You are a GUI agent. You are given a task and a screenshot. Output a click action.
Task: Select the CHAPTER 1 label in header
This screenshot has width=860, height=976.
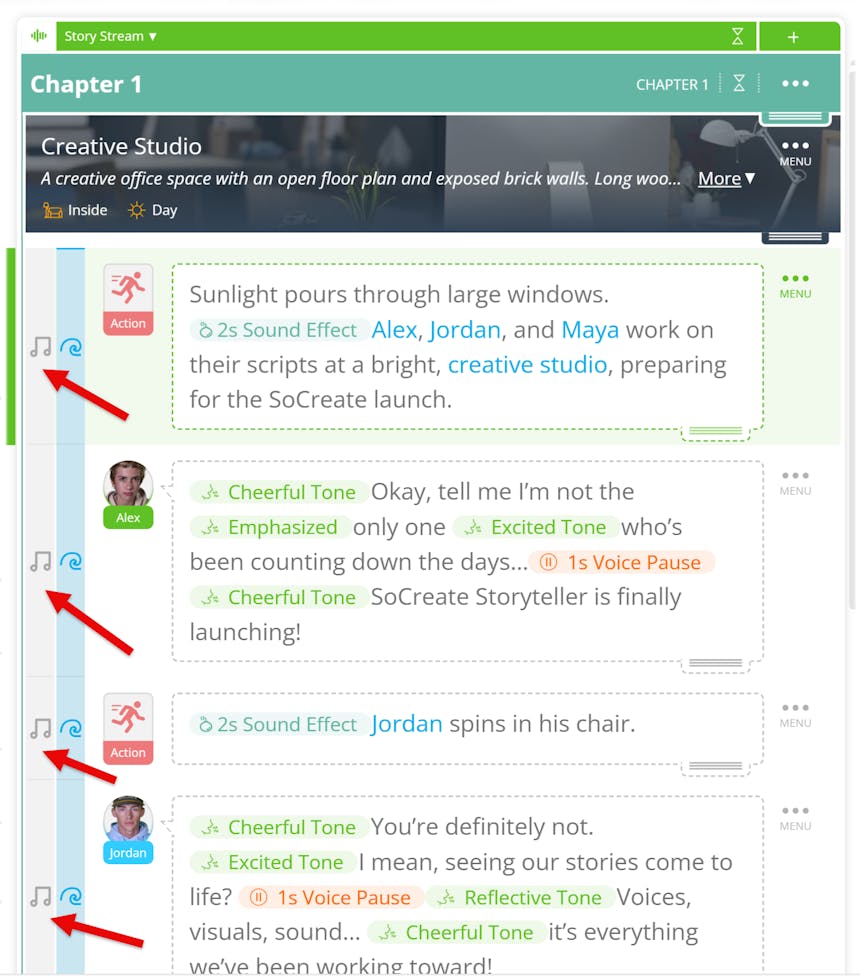tap(672, 85)
